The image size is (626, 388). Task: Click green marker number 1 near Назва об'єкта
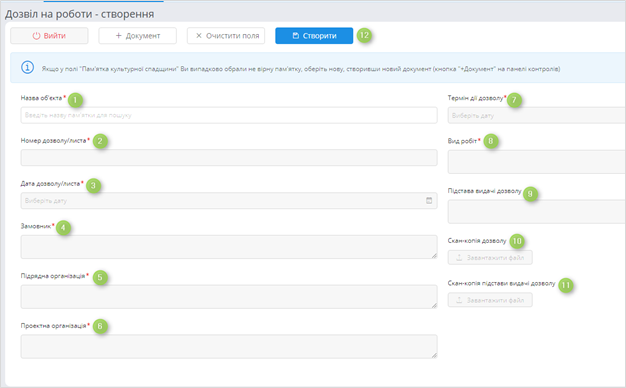[x=75, y=100]
